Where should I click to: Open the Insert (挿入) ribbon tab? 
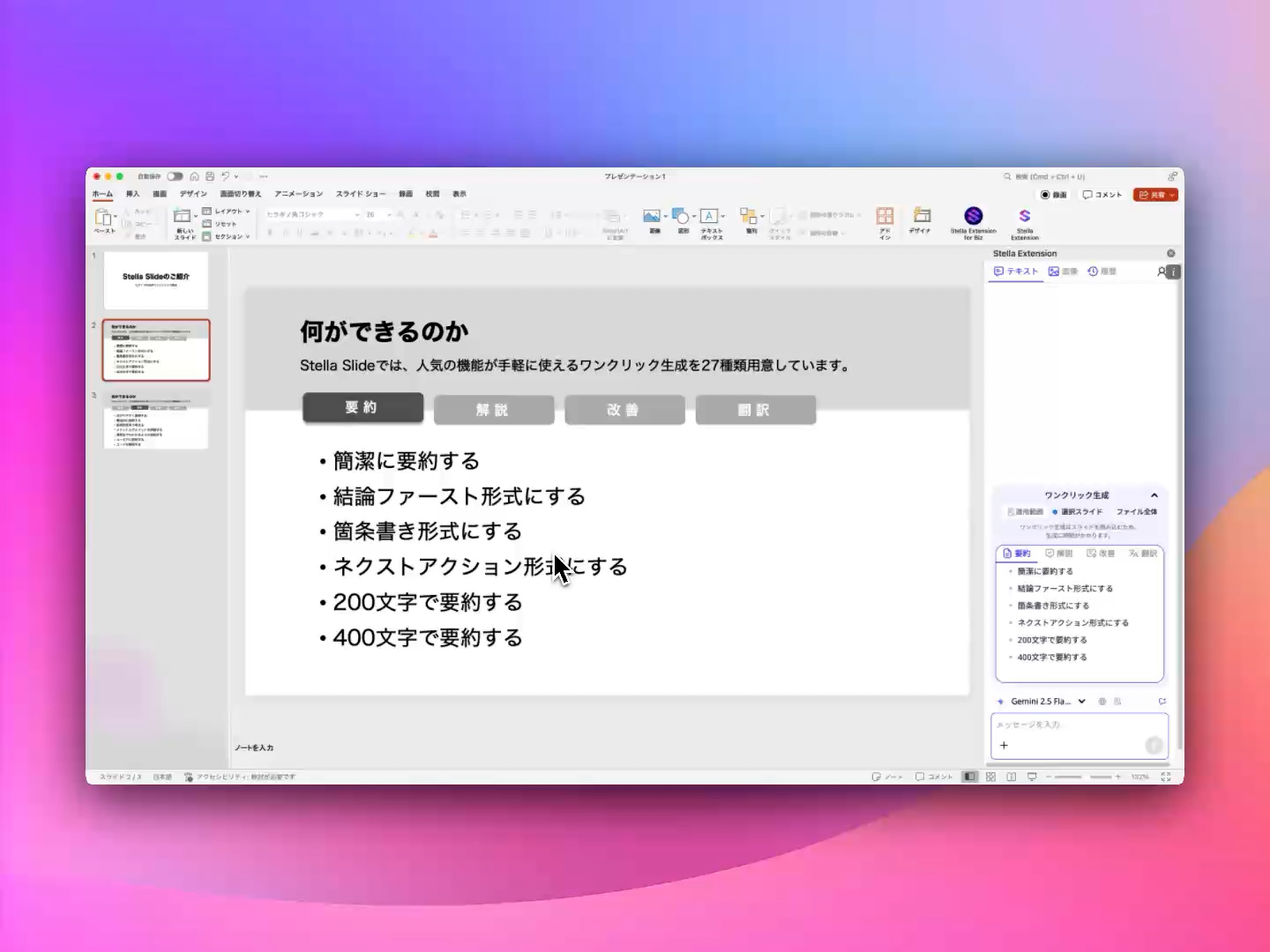click(x=132, y=194)
